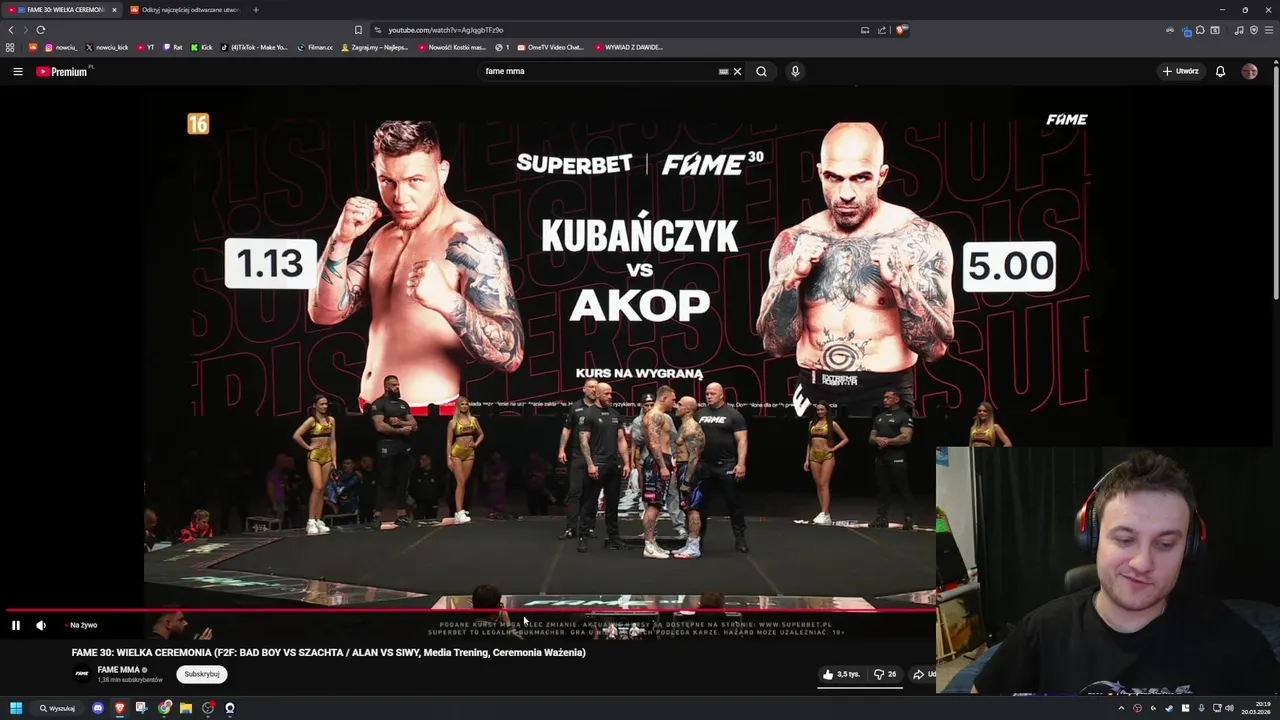Go back in browser history
1280x720 pixels.
(x=11, y=30)
